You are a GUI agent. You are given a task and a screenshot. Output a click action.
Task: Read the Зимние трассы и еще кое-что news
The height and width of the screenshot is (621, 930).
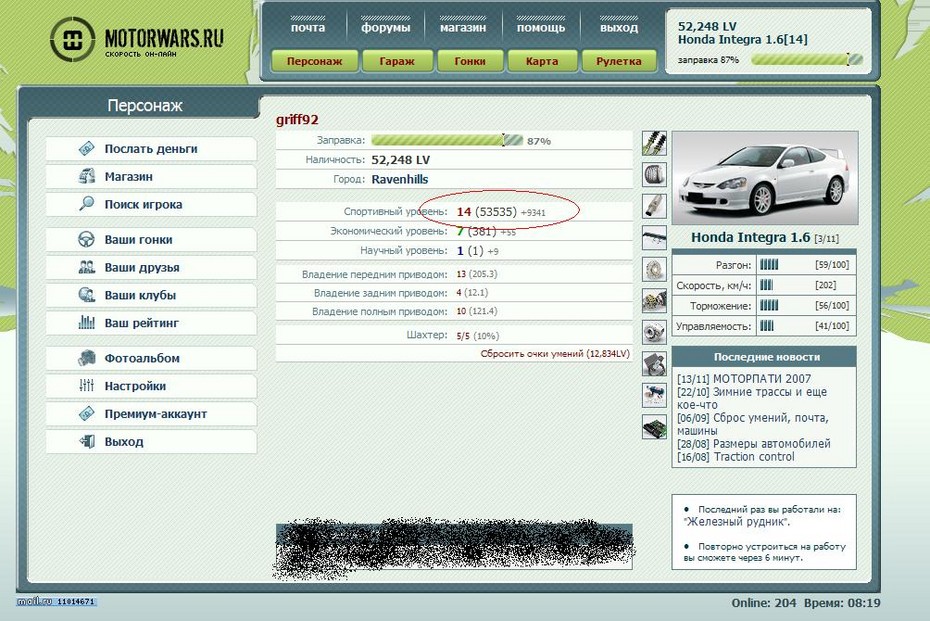point(751,398)
